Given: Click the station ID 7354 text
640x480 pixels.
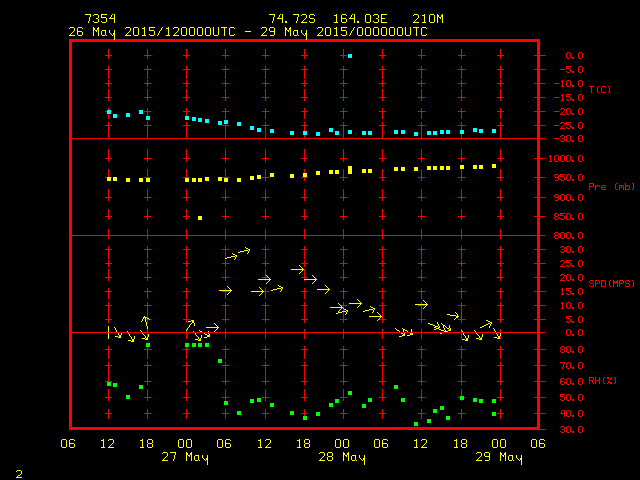Looking at the screenshot, I should point(100,19).
